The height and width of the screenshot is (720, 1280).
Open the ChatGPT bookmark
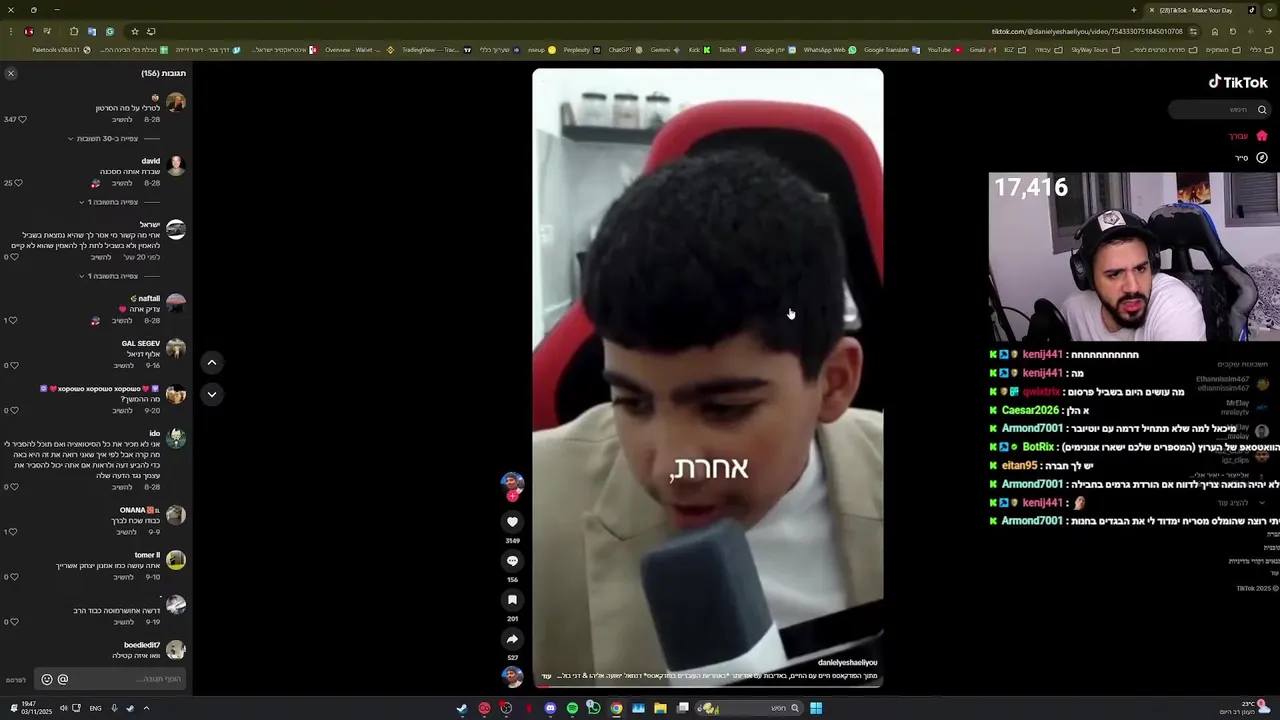(x=626, y=49)
